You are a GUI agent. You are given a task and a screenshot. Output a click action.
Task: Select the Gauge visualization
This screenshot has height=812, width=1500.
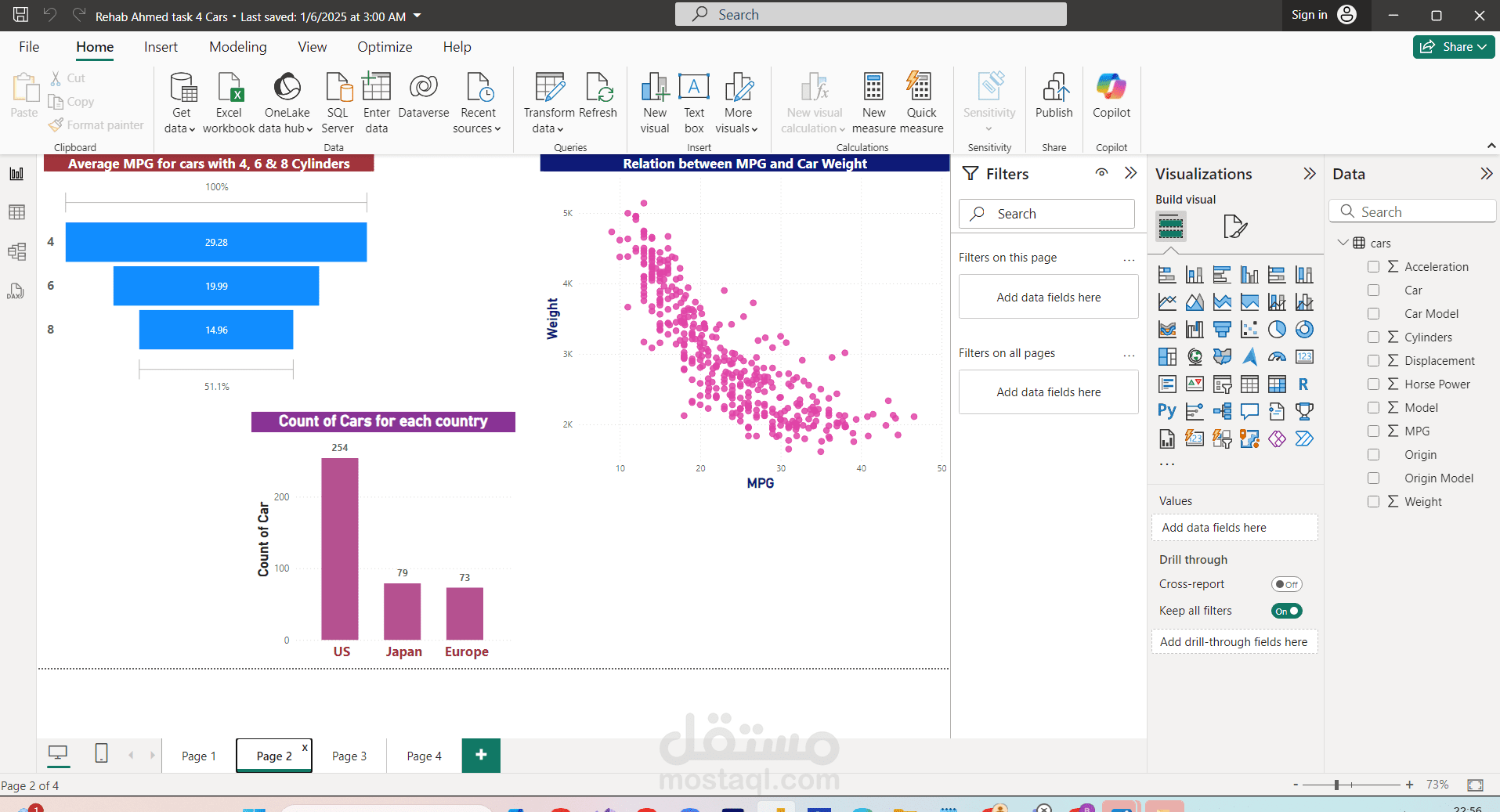(x=1277, y=357)
